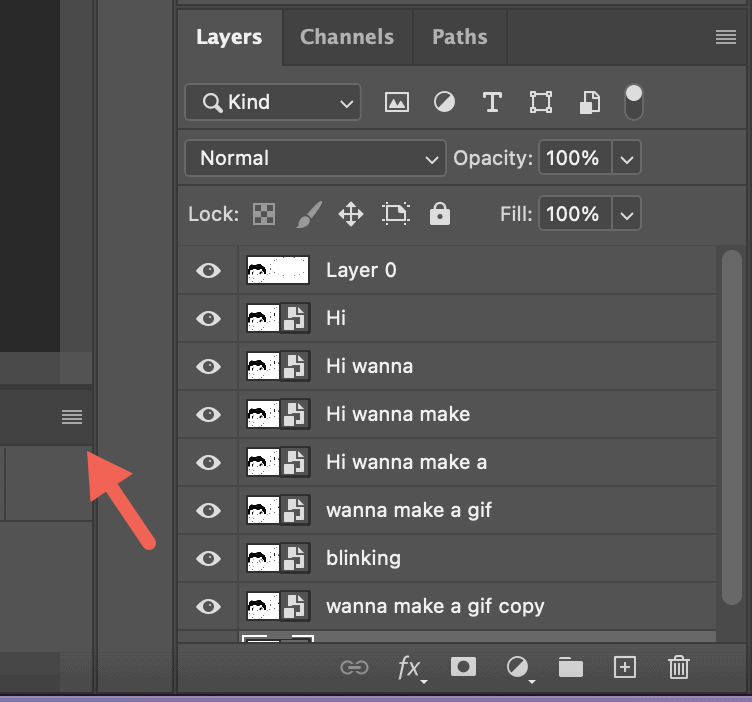
Task: Prevent auto-nesting in artboards lock icon
Action: coord(396,214)
